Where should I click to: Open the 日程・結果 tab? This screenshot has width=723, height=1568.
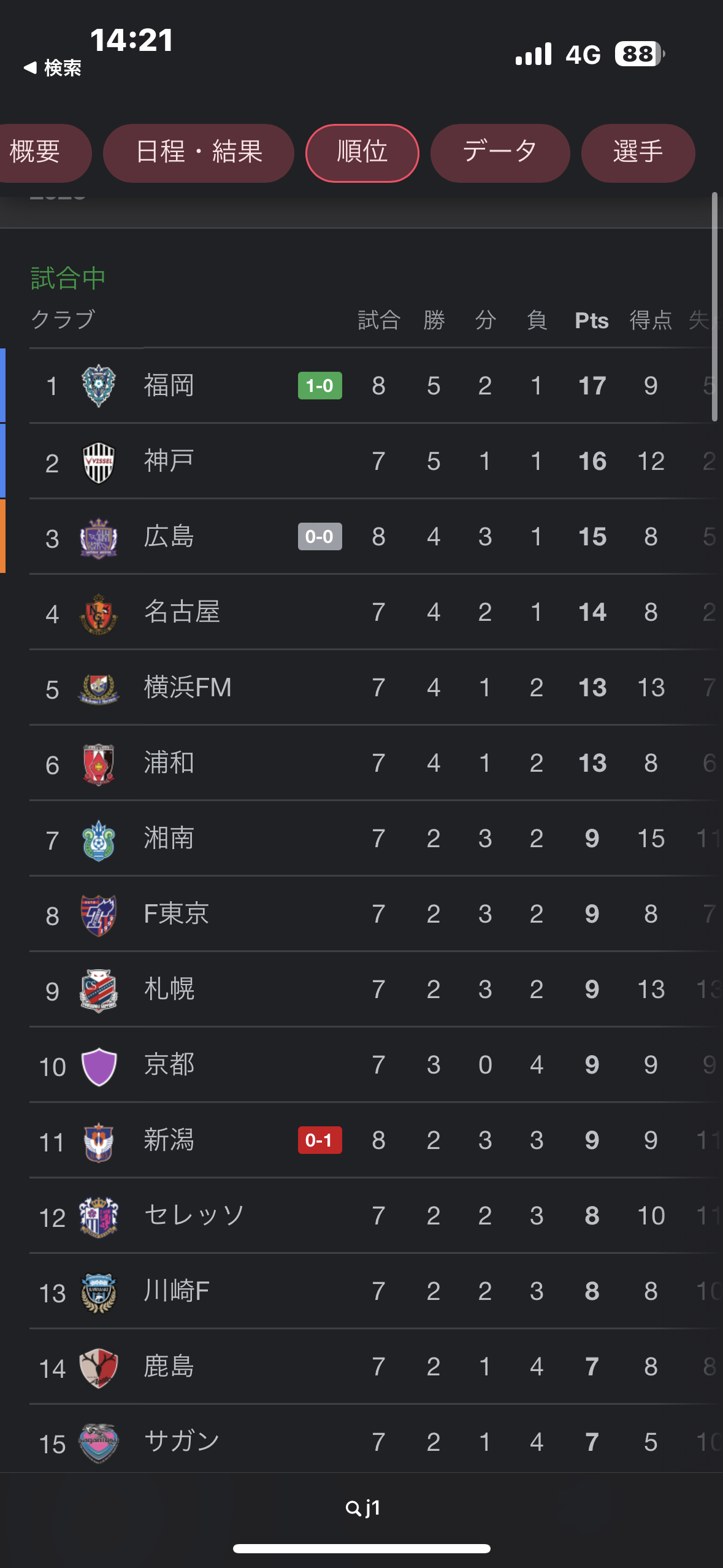199,153
